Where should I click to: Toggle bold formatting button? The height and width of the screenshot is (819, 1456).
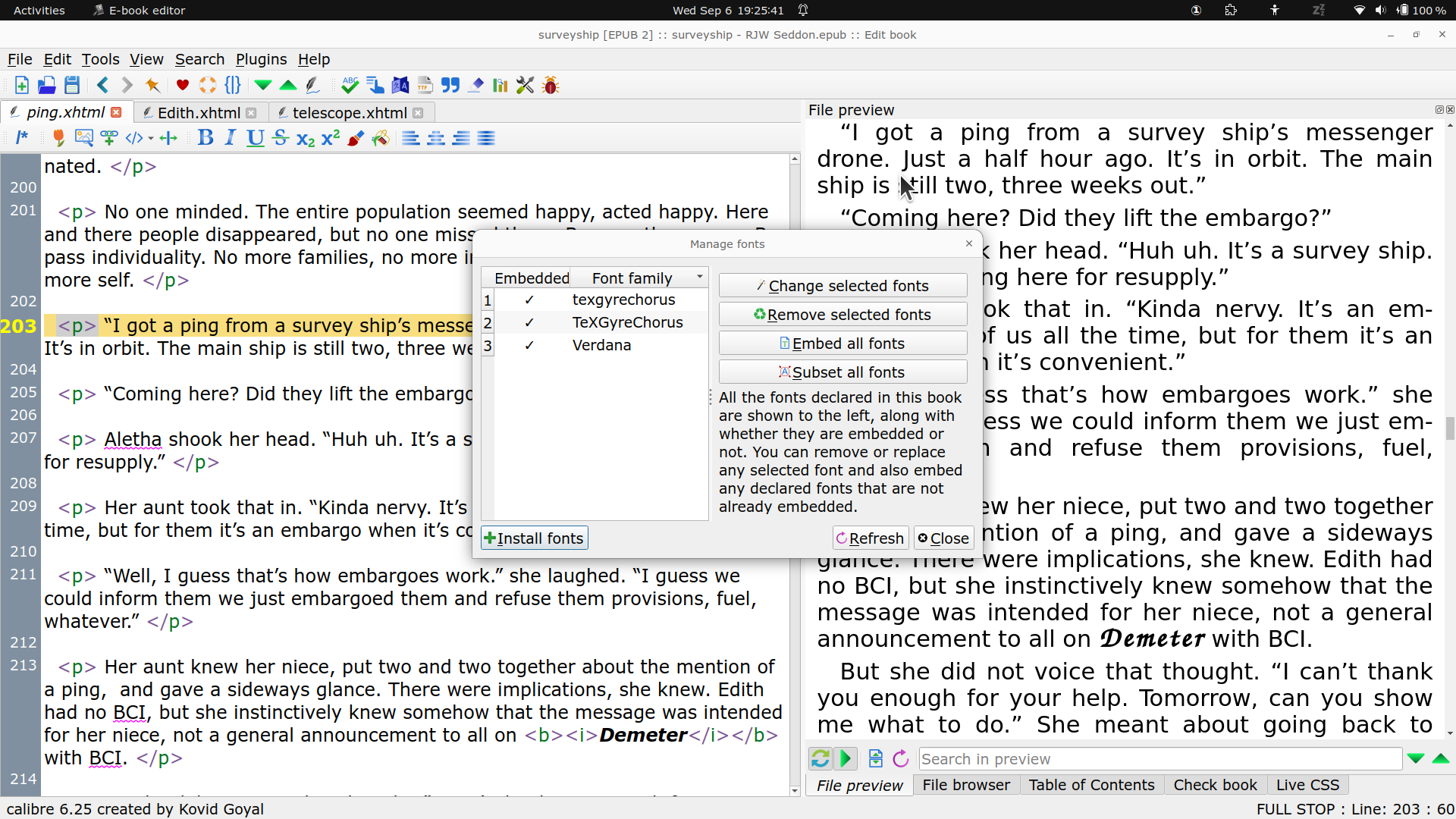(205, 138)
